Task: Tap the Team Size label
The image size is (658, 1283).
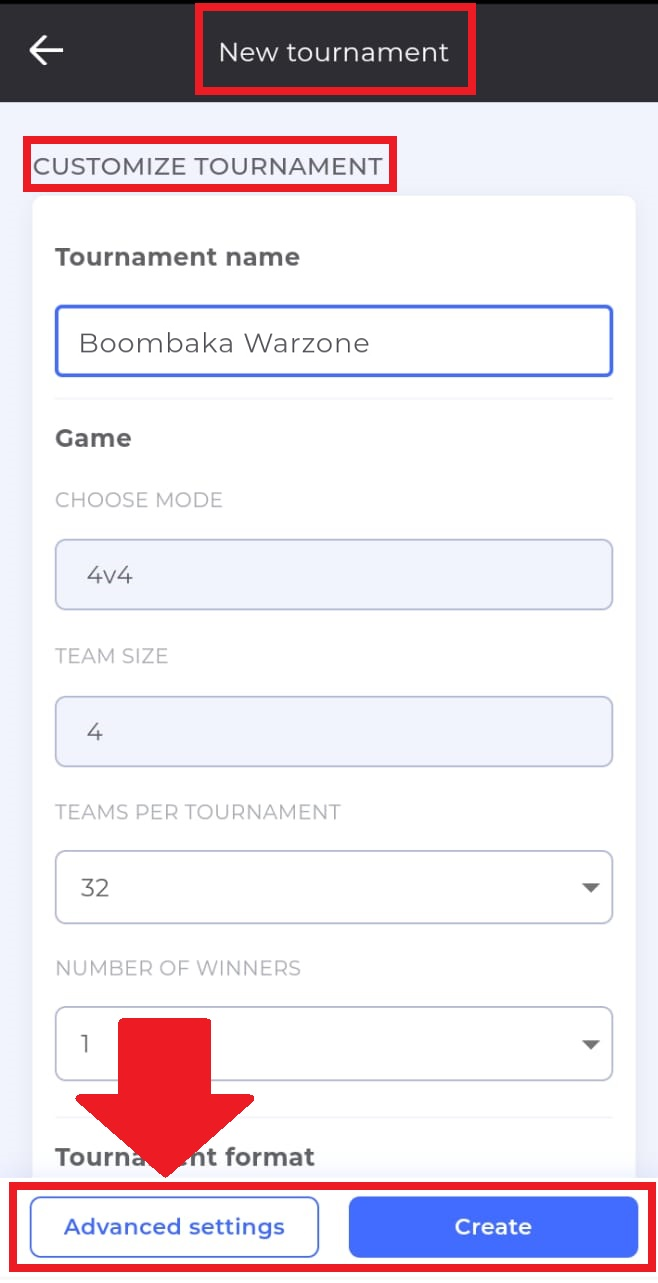Action: [111, 656]
